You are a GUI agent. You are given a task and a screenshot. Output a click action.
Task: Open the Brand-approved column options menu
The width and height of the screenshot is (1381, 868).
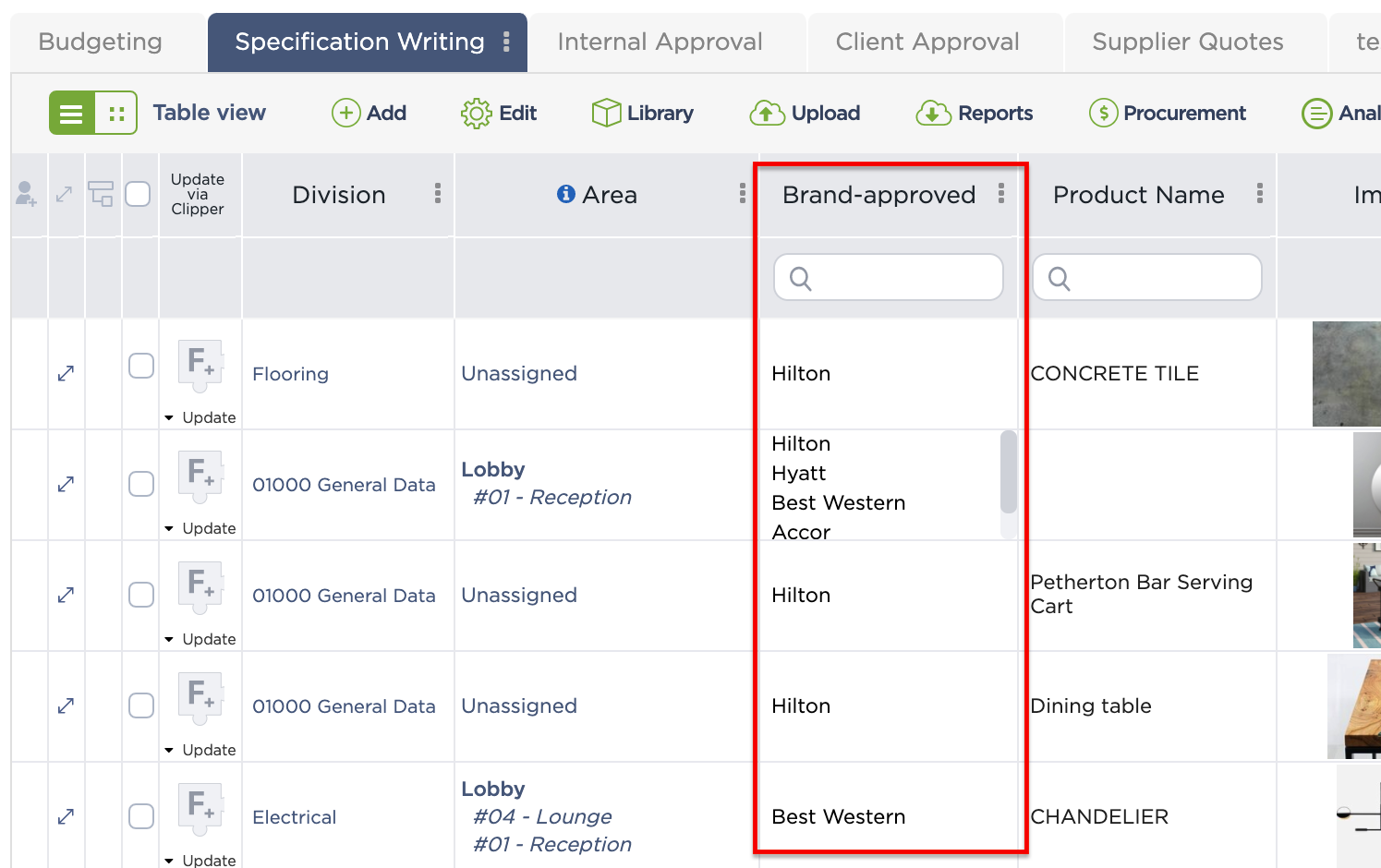pos(1001,194)
